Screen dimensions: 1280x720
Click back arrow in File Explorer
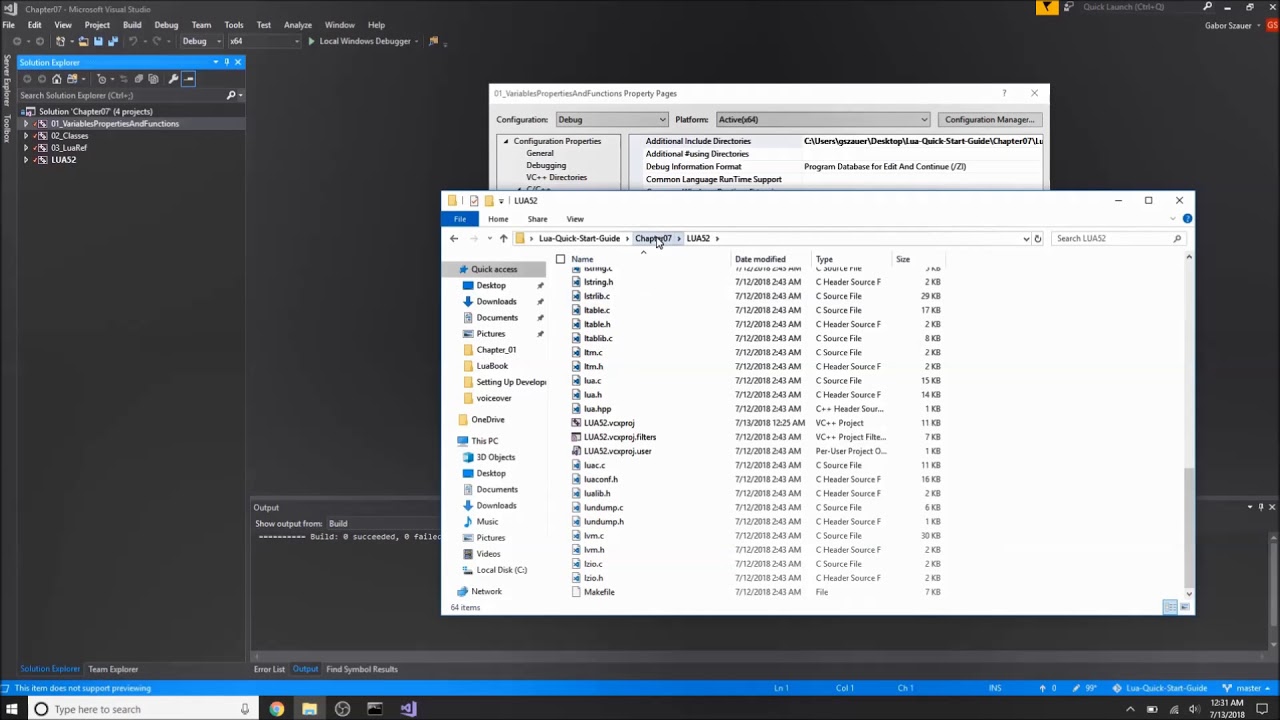(454, 238)
